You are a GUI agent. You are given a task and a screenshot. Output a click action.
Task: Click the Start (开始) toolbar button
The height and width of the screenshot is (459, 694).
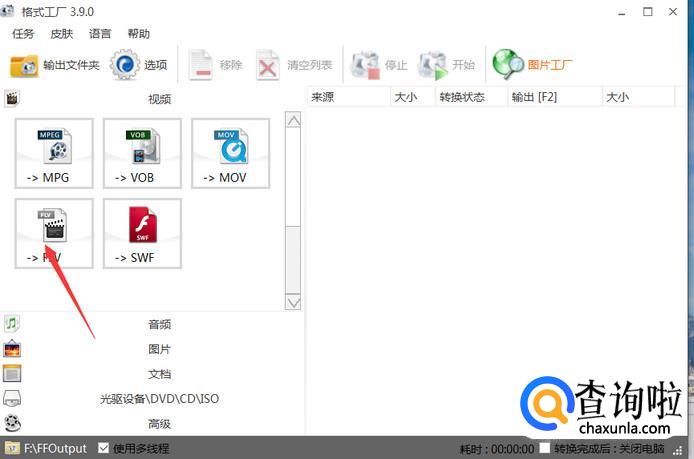pos(447,66)
